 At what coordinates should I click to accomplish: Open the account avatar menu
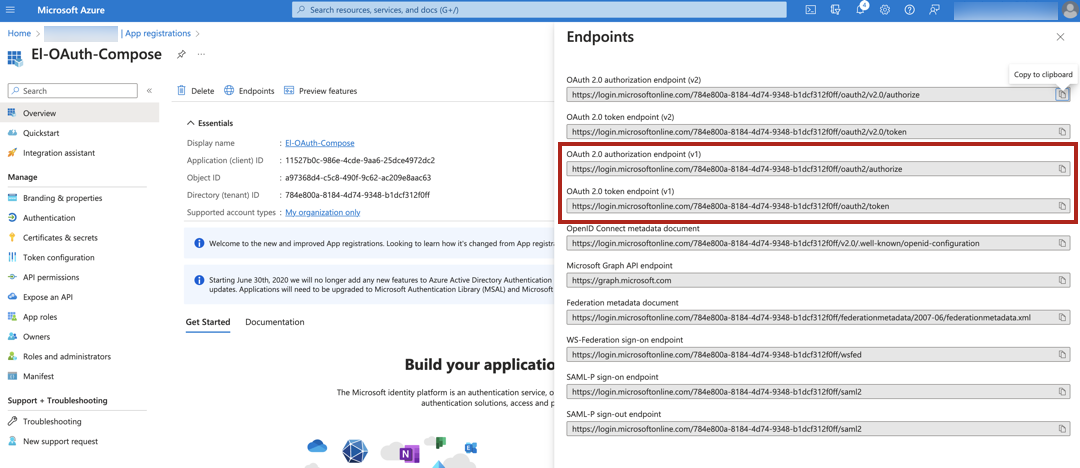click(x=1069, y=10)
